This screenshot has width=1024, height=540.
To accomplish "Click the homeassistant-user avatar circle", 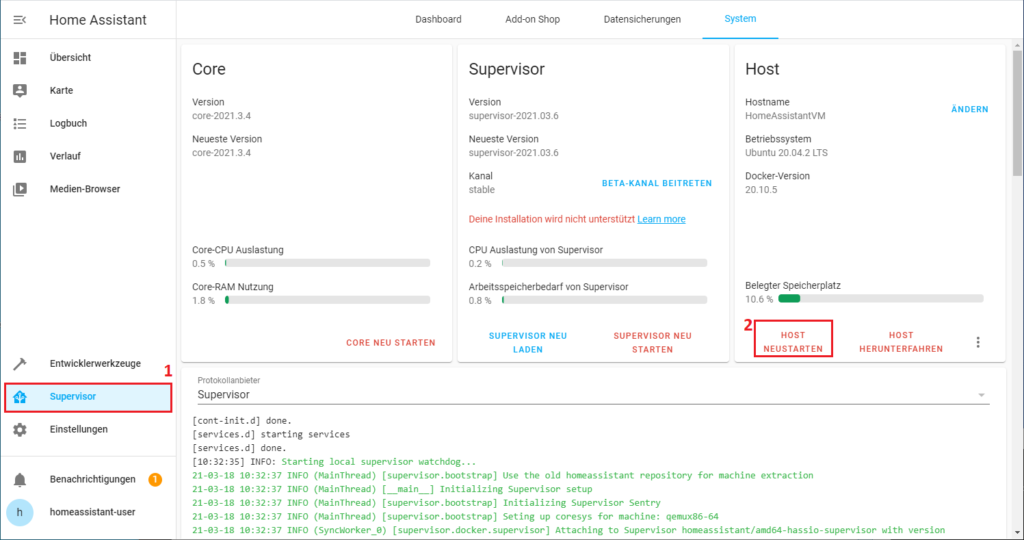I will (x=20, y=513).
